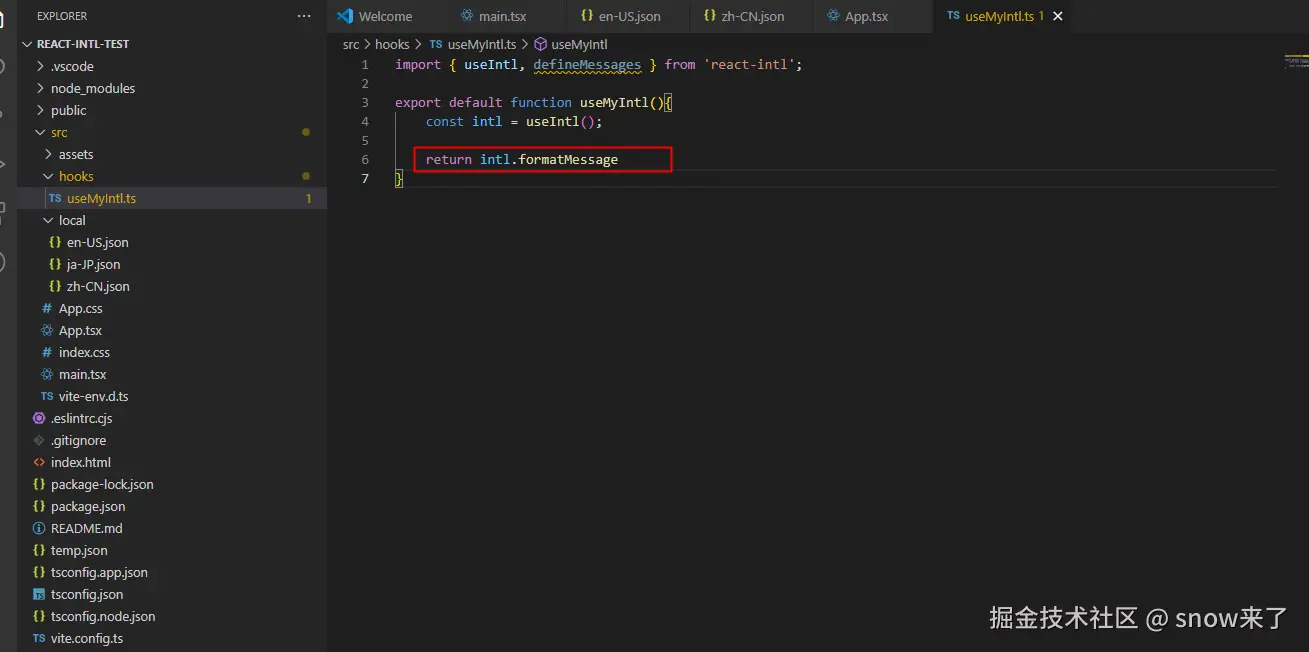Viewport: 1309px width, 652px height.
Task: Open Explorer more actions ellipsis menu
Action: click(x=304, y=16)
